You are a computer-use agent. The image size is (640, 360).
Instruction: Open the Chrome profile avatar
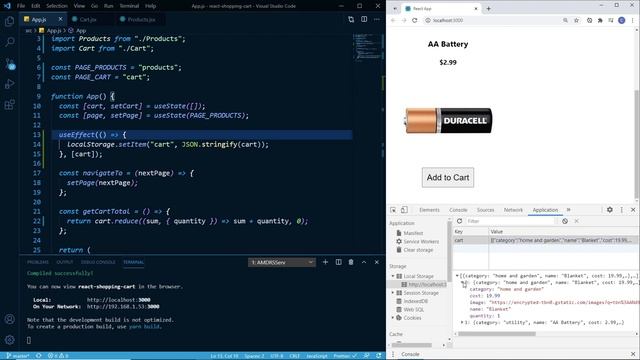(x=622, y=20)
